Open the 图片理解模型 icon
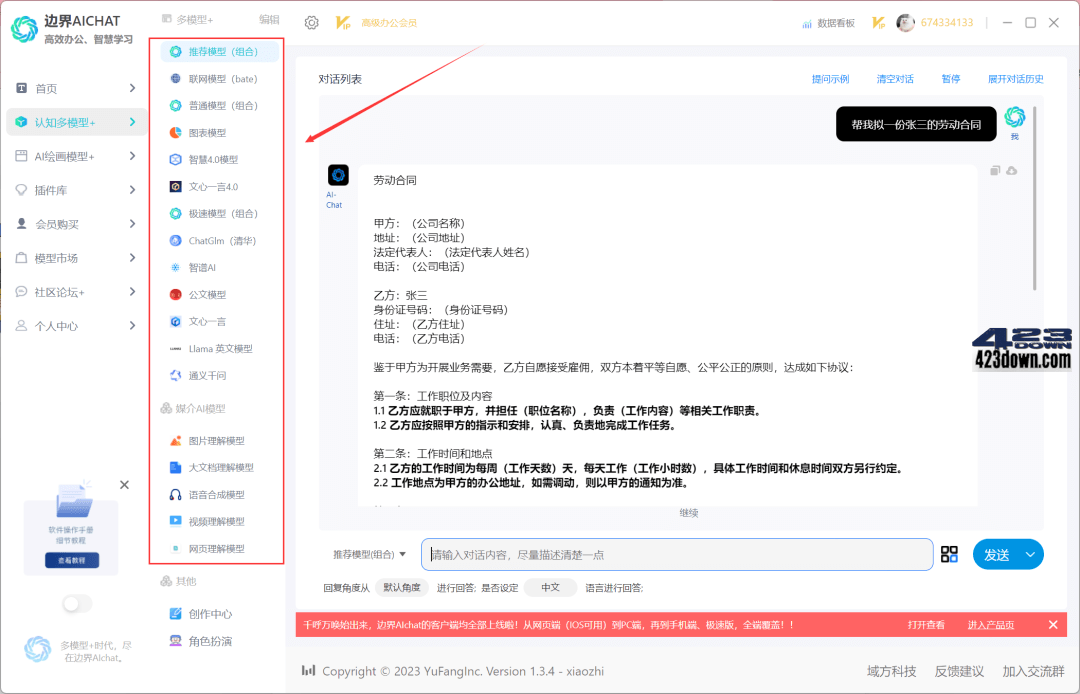Viewport: 1080px width, 694px height. pos(176,441)
